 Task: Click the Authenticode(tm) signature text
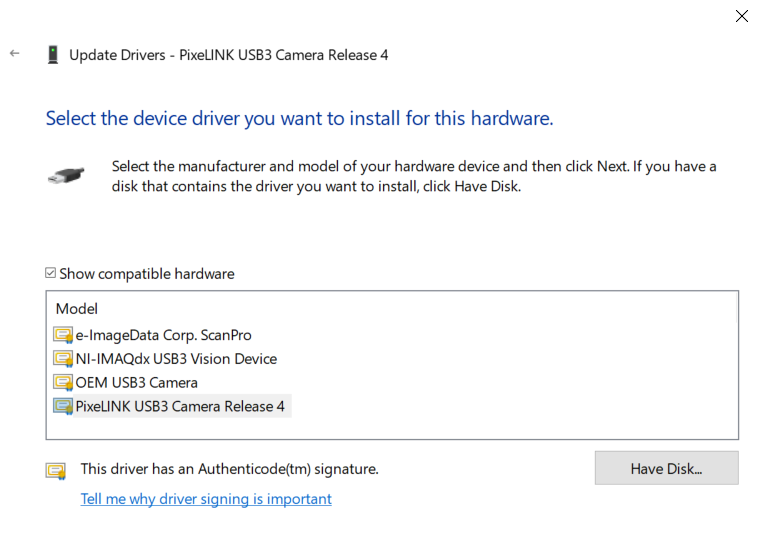(x=229, y=469)
